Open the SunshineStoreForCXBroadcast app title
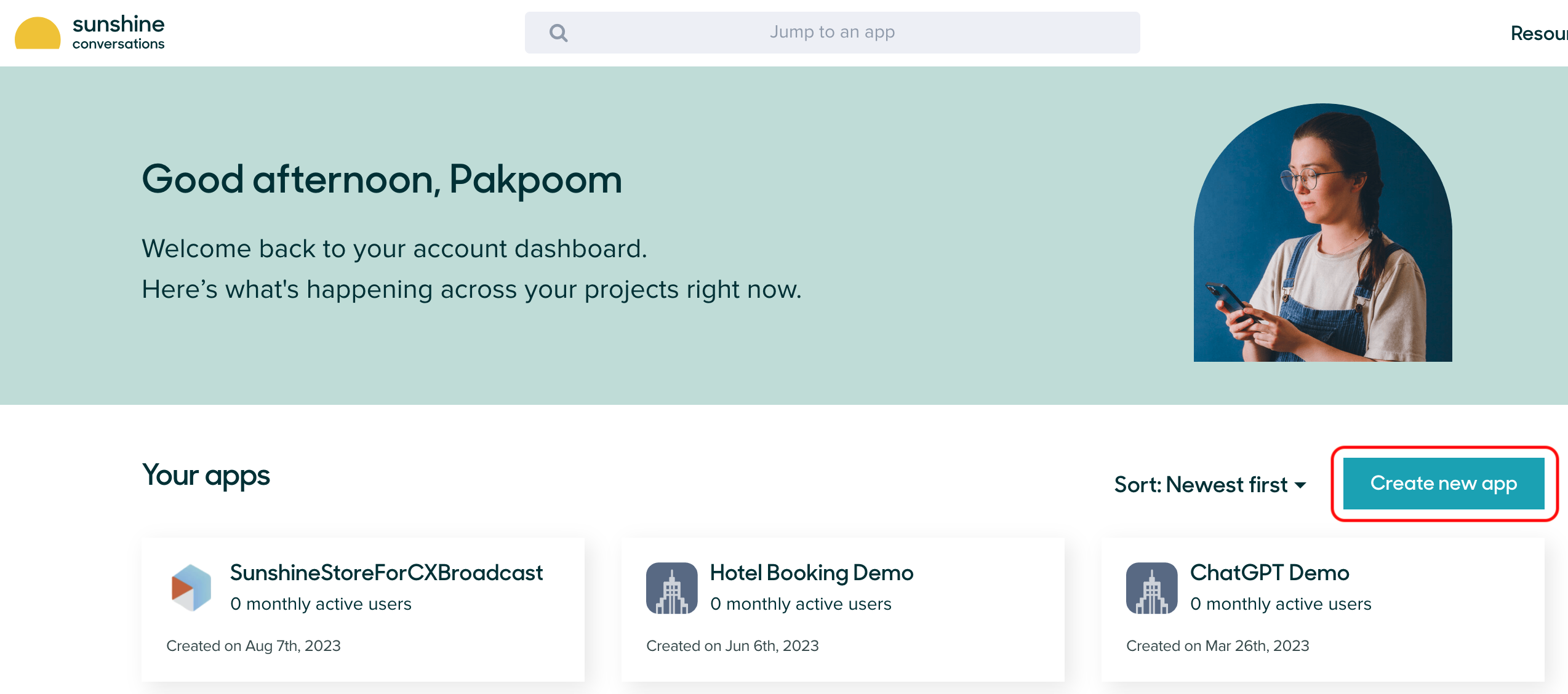 (x=386, y=573)
